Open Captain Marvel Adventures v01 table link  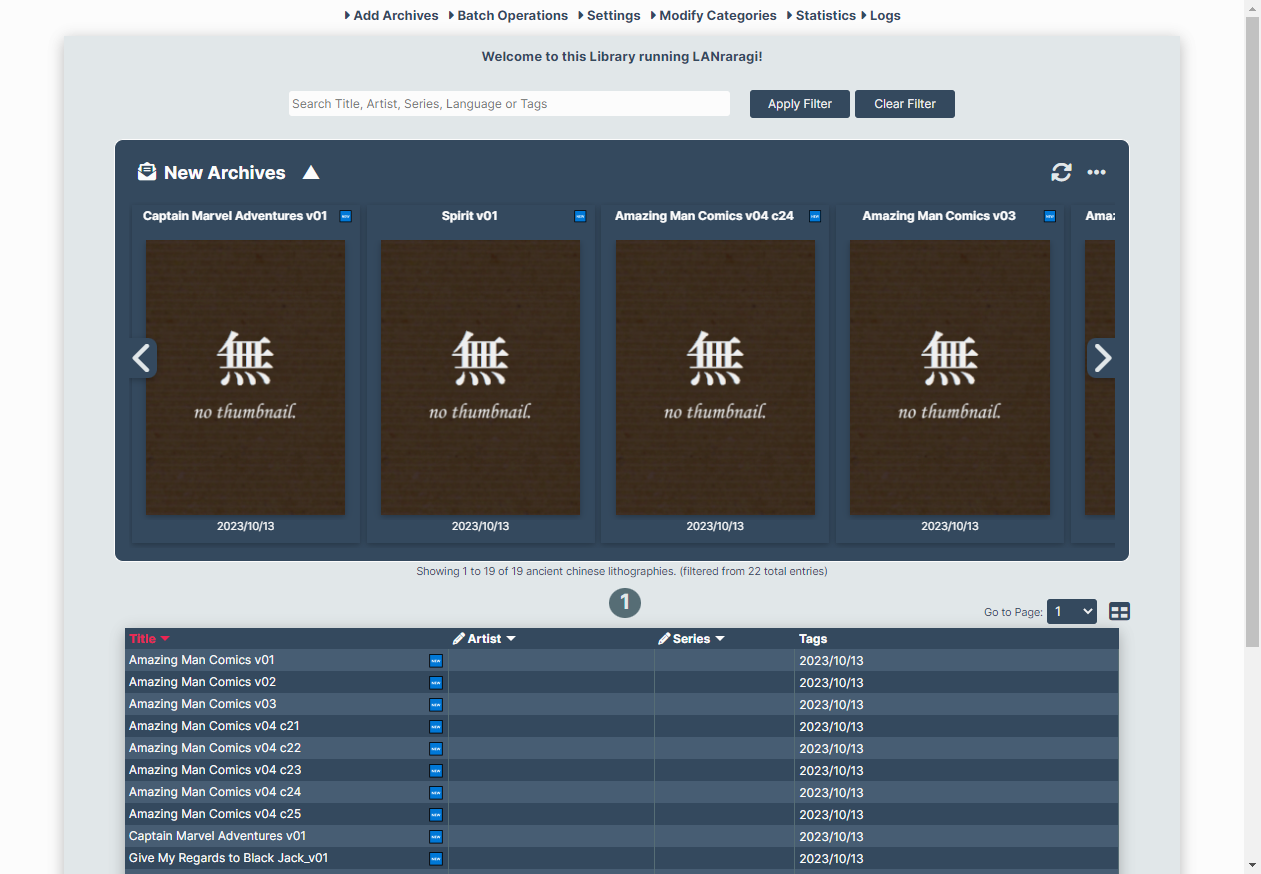click(x=218, y=836)
